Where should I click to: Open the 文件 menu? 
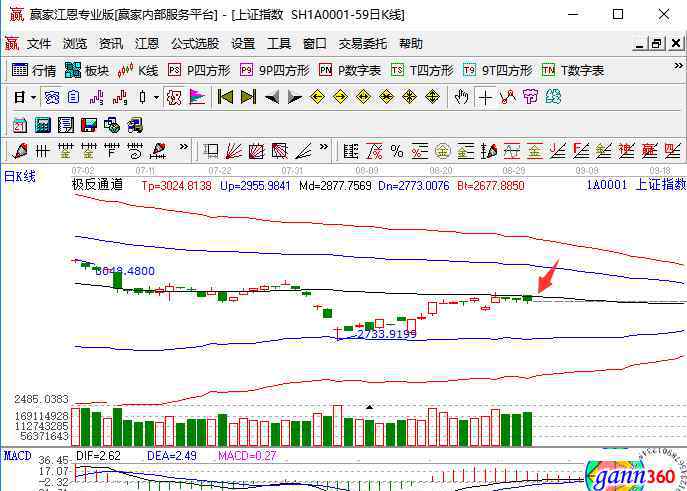(x=39, y=44)
